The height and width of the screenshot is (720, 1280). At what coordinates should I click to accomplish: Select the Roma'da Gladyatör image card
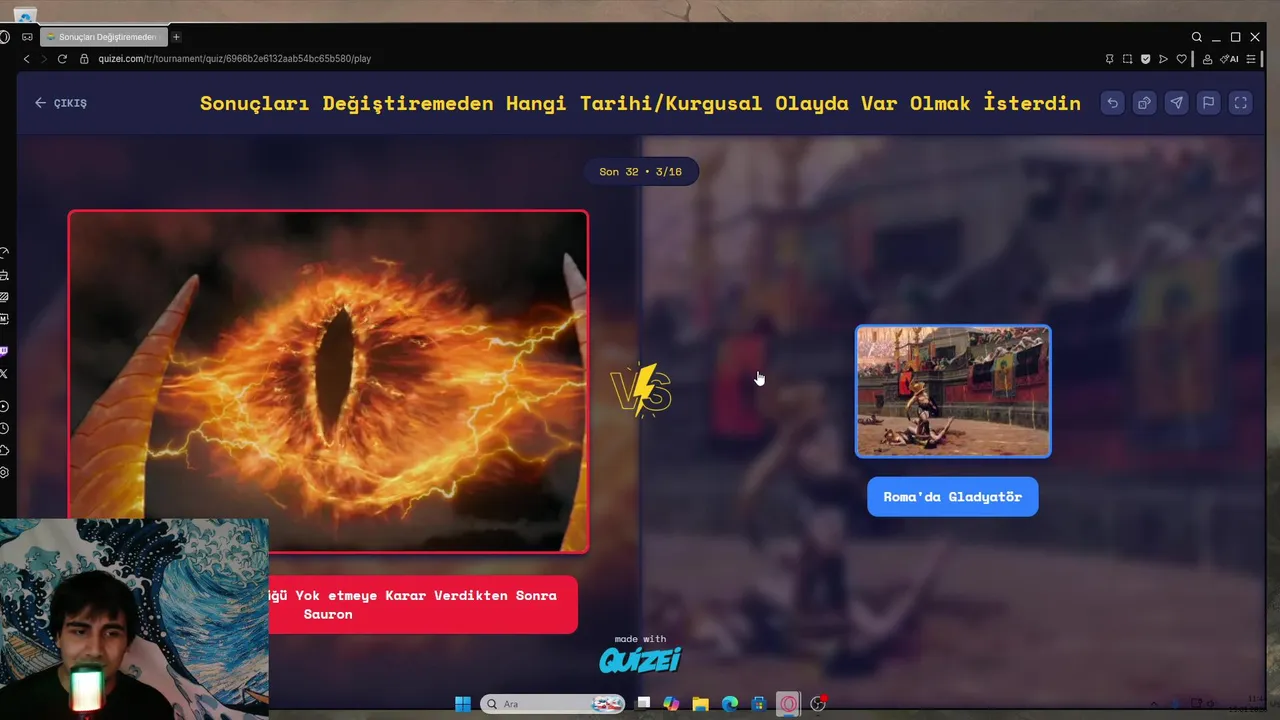953,391
